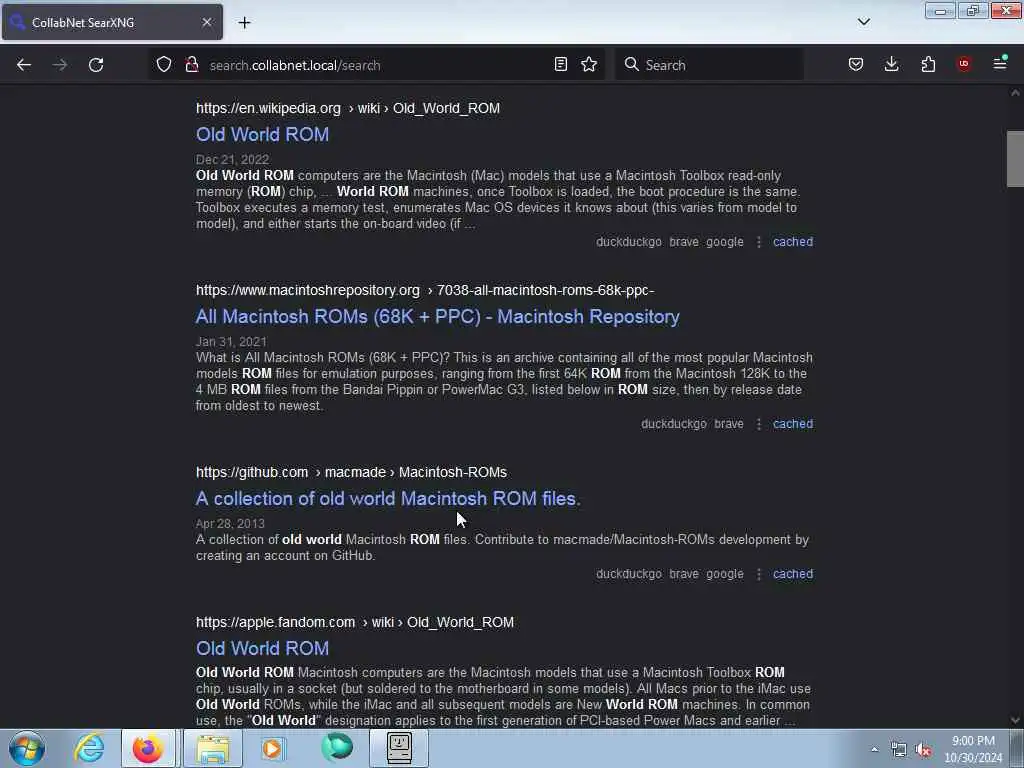Switch to Firefox in the taskbar
The width and height of the screenshot is (1024, 768).
pos(148,748)
